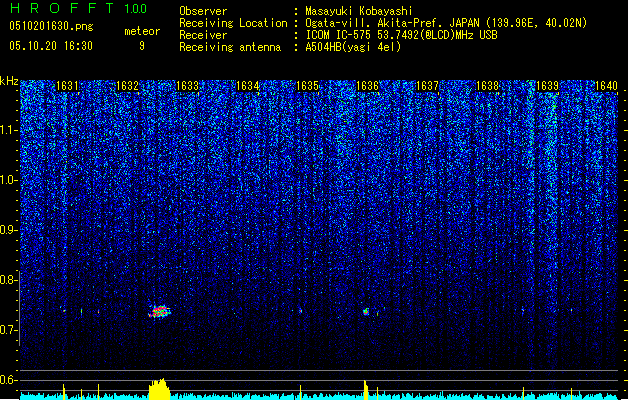Screen dimensions: 629x400
Task: Click the 'meteor' label
Action: [142, 31]
